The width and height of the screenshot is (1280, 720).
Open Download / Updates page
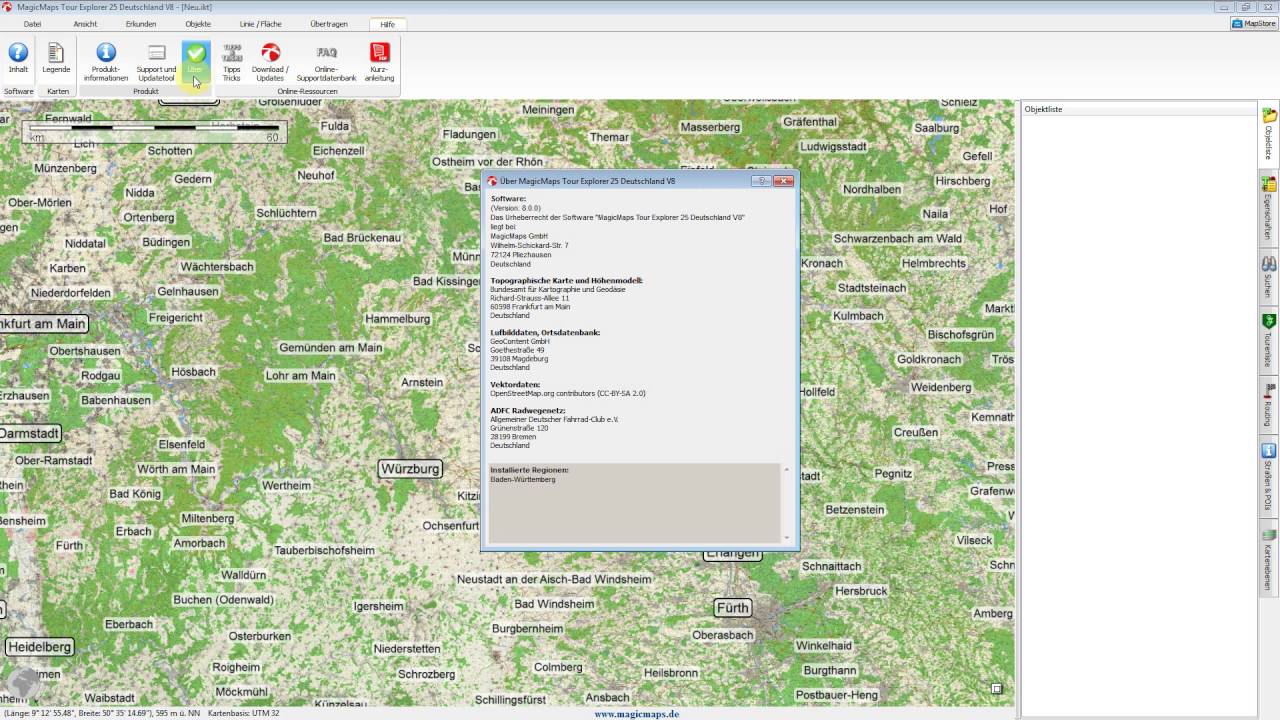pyautogui.click(x=270, y=62)
